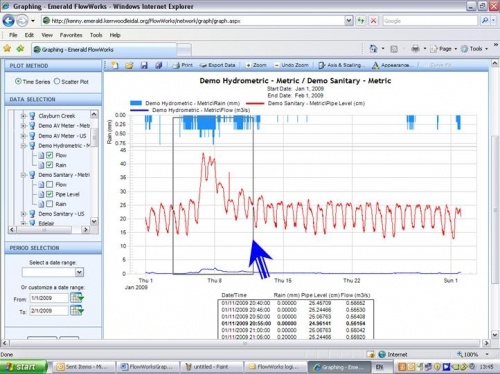Open the 100% zoom level dropdown
The image size is (500, 374).
tap(487, 354)
